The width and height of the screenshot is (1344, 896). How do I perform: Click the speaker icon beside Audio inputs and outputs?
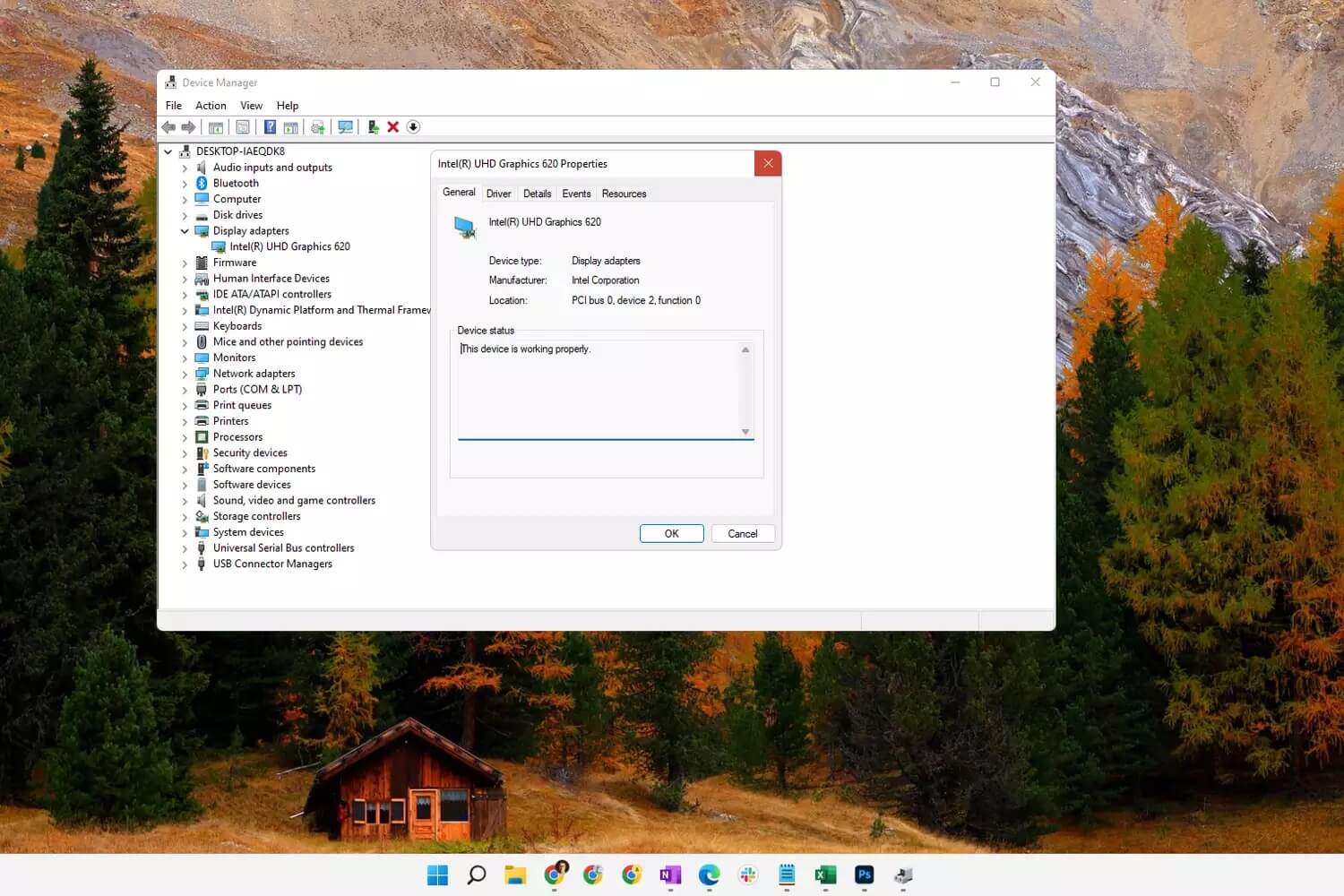202,168
